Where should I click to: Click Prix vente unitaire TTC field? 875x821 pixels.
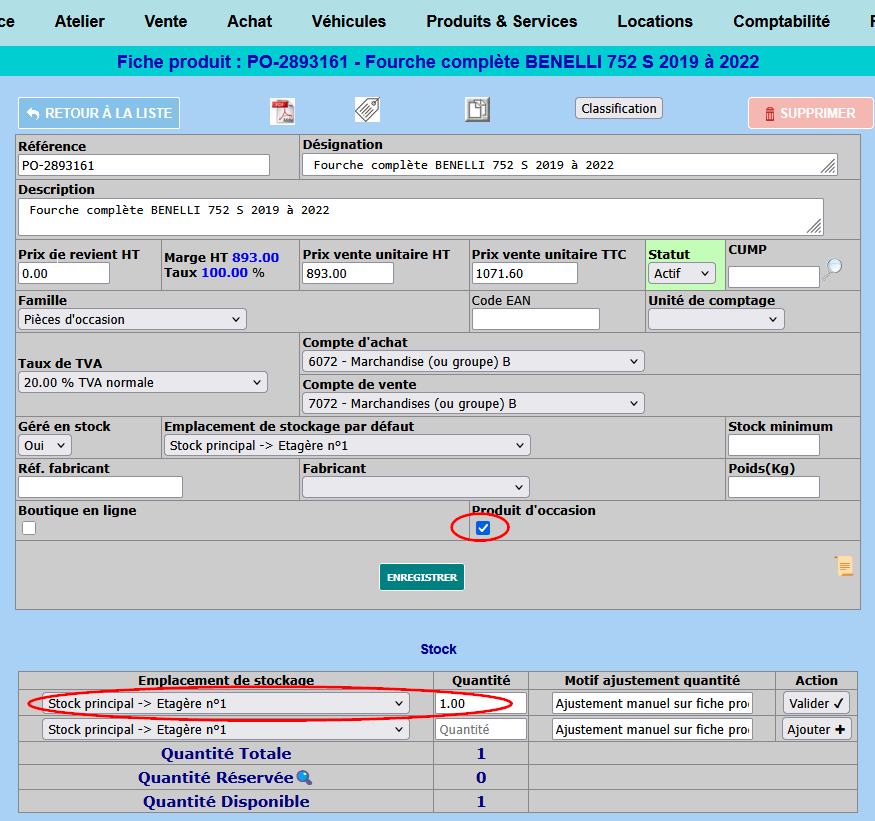[525, 273]
